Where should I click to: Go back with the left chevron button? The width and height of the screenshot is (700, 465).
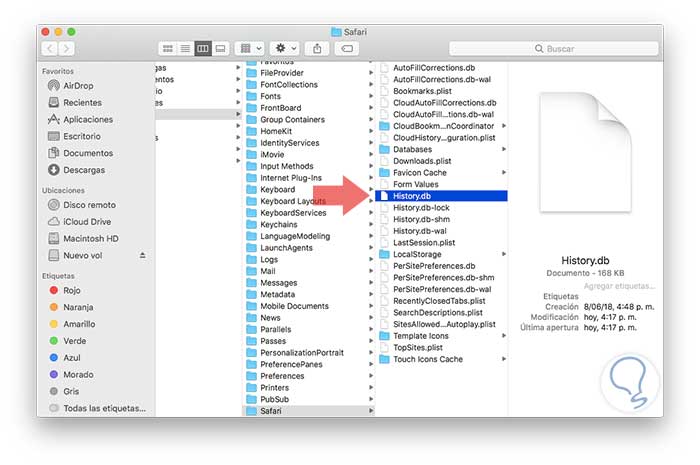click(50, 49)
